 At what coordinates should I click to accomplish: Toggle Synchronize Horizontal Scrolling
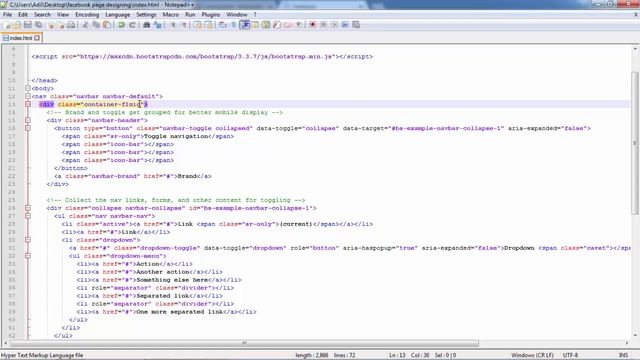209,25
